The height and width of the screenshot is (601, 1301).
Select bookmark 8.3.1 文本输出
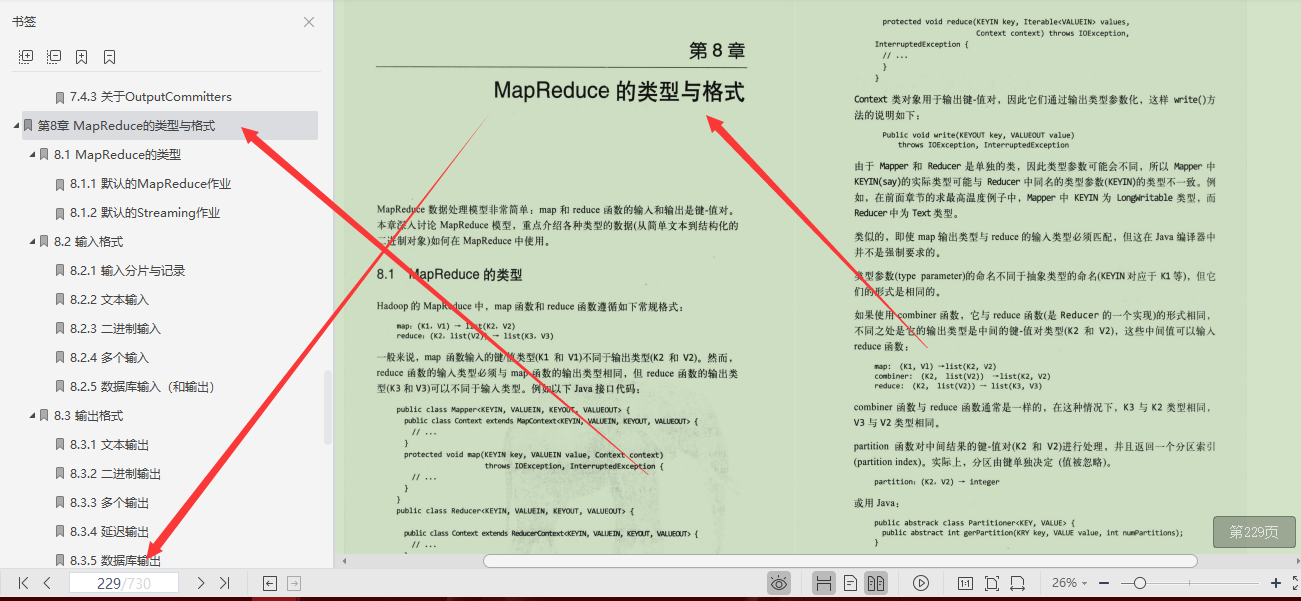[93, 444]
